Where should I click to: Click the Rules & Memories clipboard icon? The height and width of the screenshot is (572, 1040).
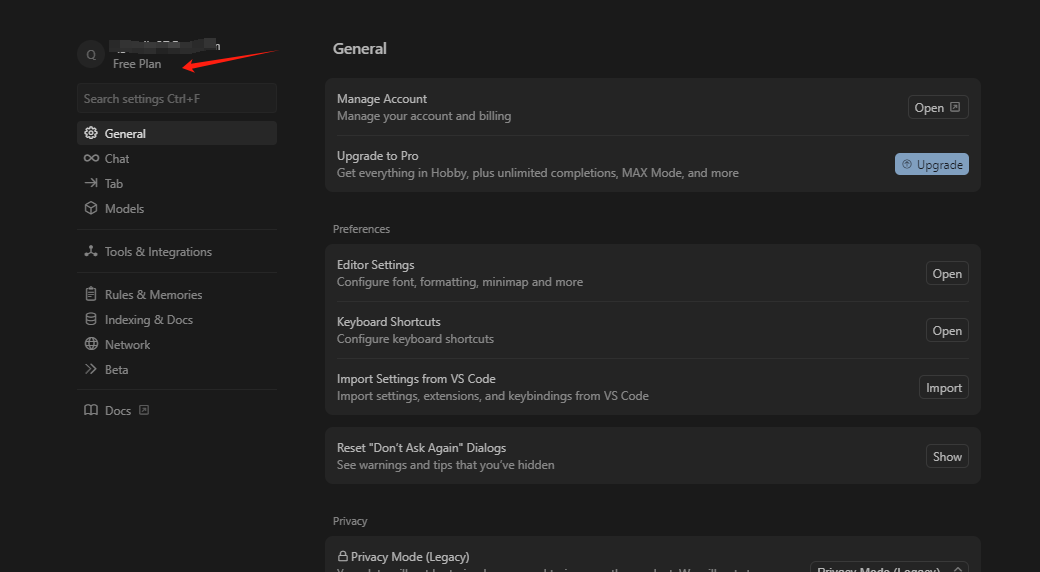[91, 295]
